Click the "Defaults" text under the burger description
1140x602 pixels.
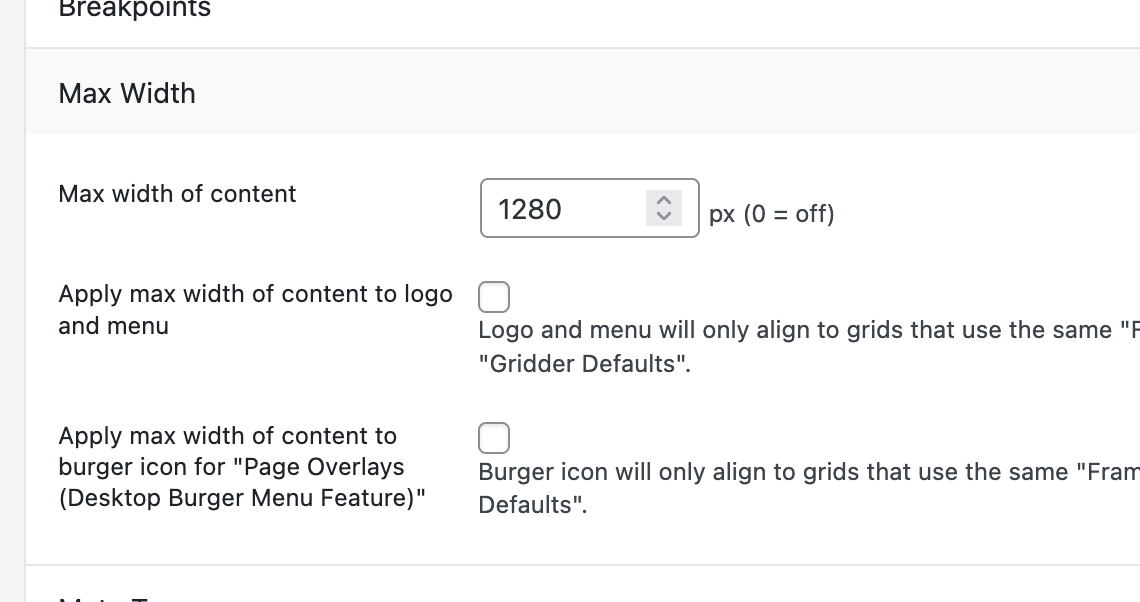coord(532,505)
